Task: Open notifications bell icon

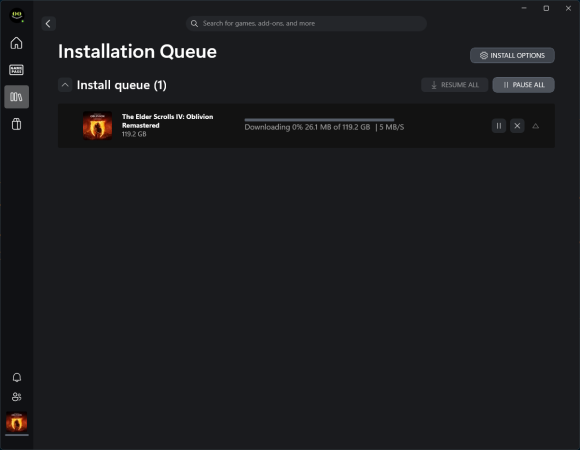Action: click(17, 378)
